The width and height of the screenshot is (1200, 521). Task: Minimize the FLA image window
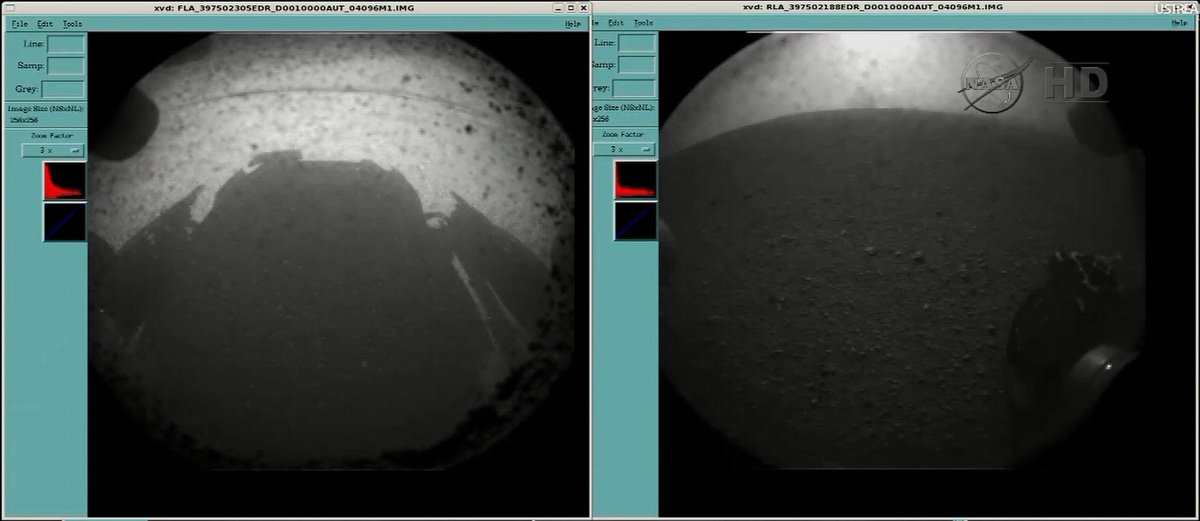555,7
